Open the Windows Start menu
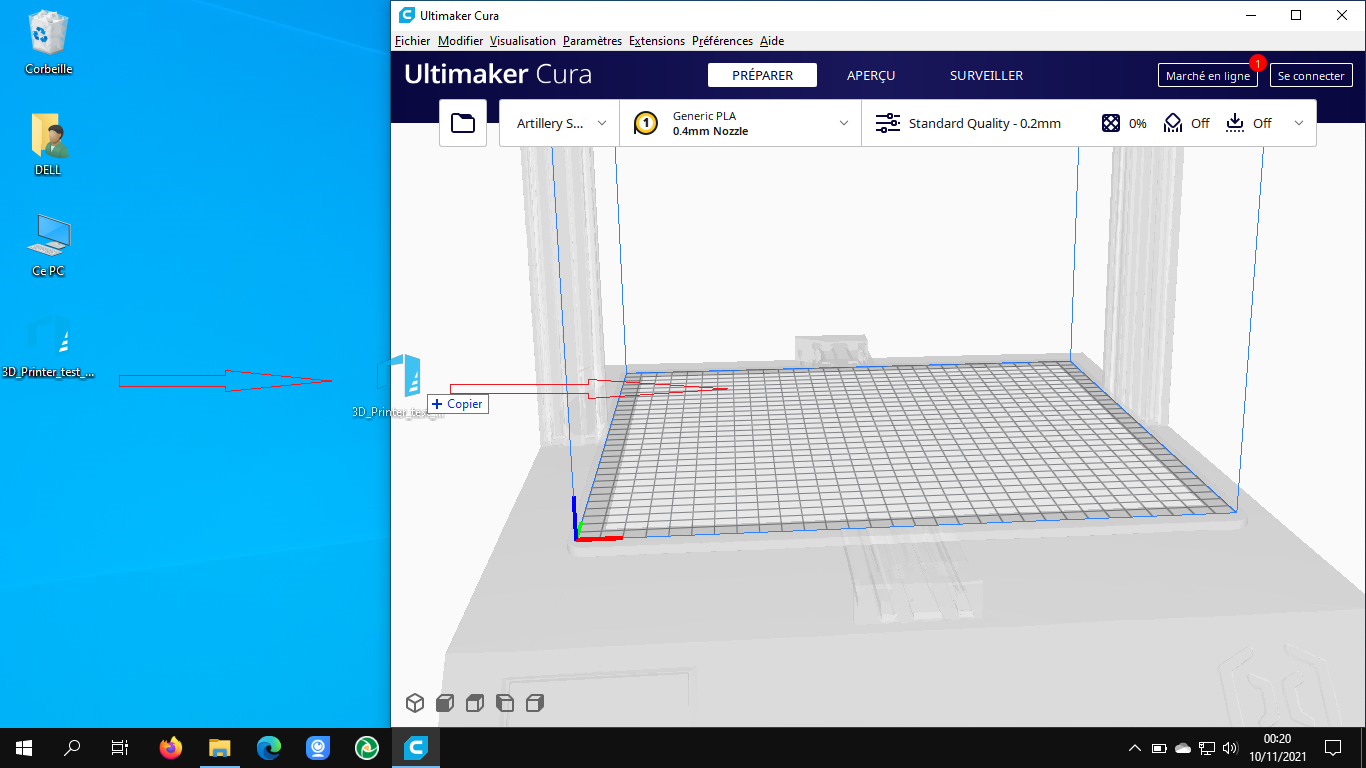Screen dimensions: 1366x768 [x=24, y=747]
